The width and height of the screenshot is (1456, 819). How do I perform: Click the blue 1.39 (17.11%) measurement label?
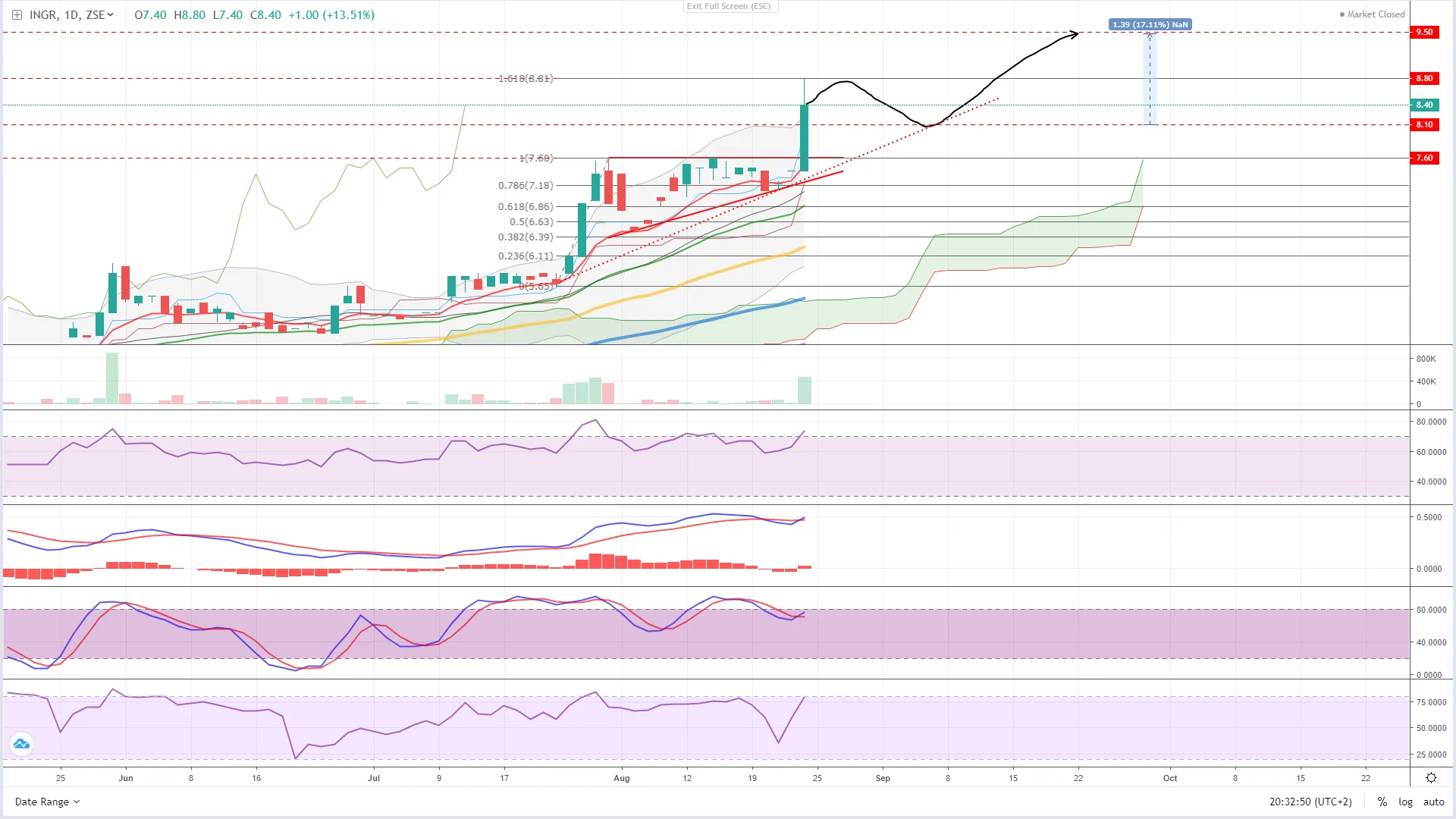1150,24
